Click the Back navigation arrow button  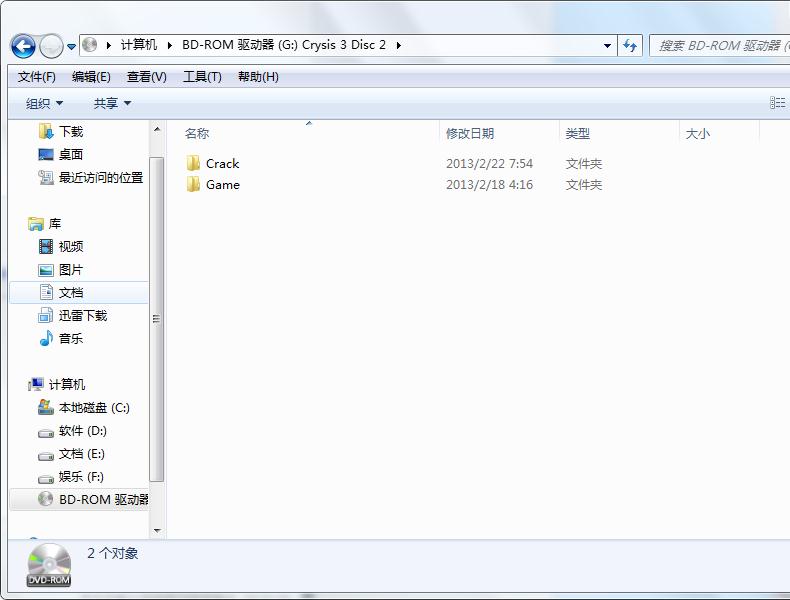[23, 46]
